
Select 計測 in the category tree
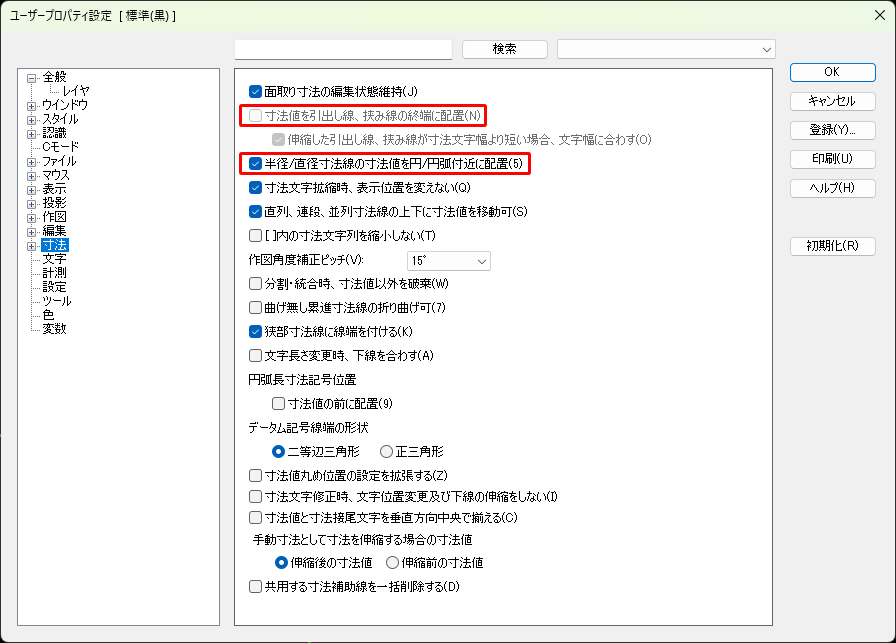(x=54, y=273)
